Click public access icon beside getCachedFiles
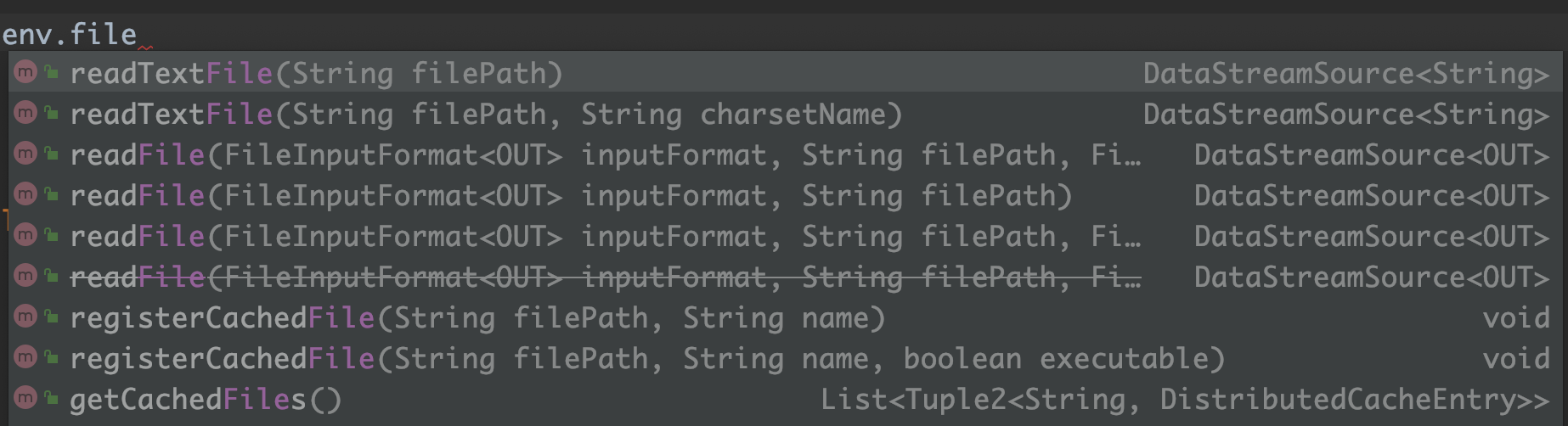The width and height of the screenshot is (1568, 426). click(x=52, y=398)
